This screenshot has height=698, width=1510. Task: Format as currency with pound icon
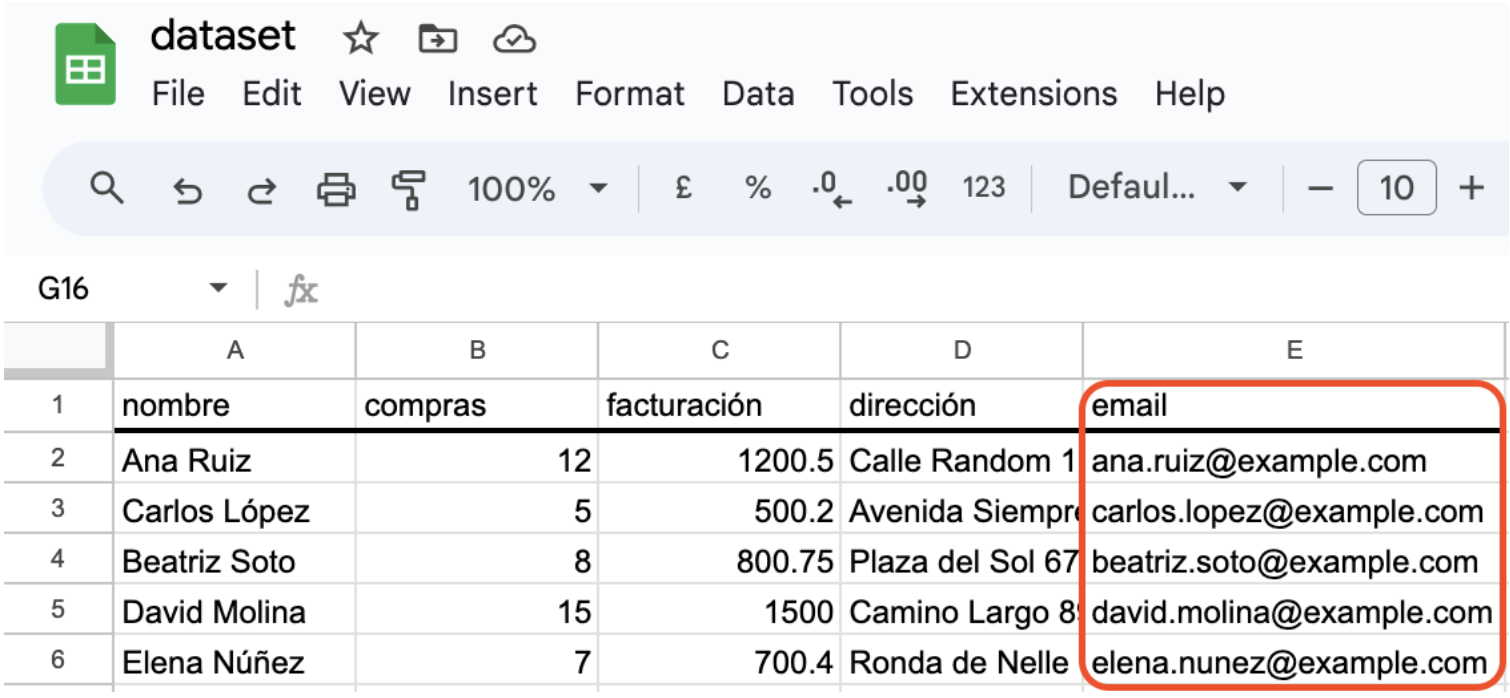(684, 188)
